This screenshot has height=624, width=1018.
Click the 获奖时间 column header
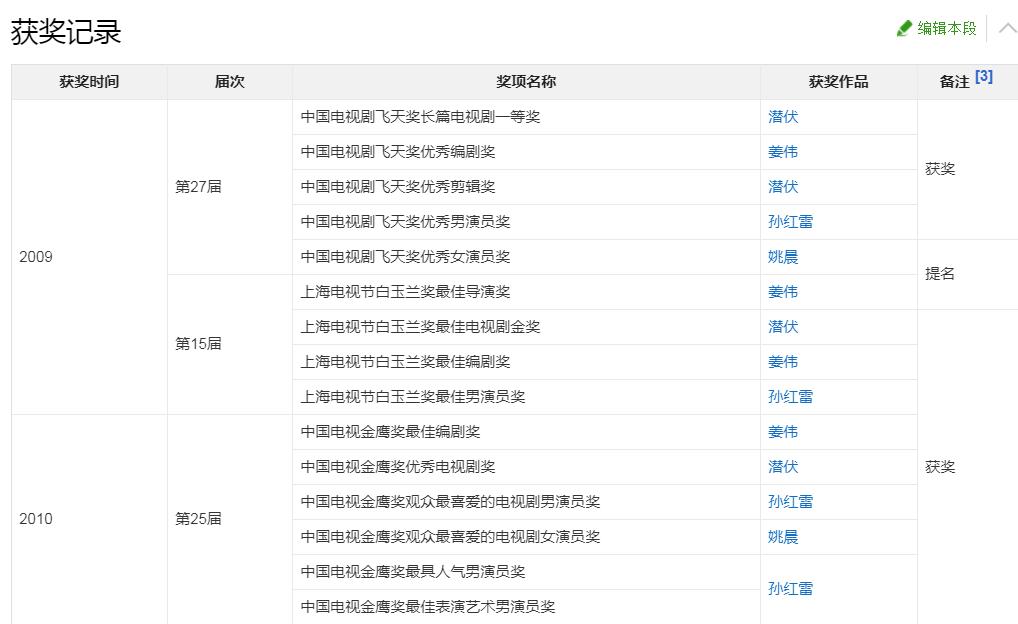pos(88,81)
